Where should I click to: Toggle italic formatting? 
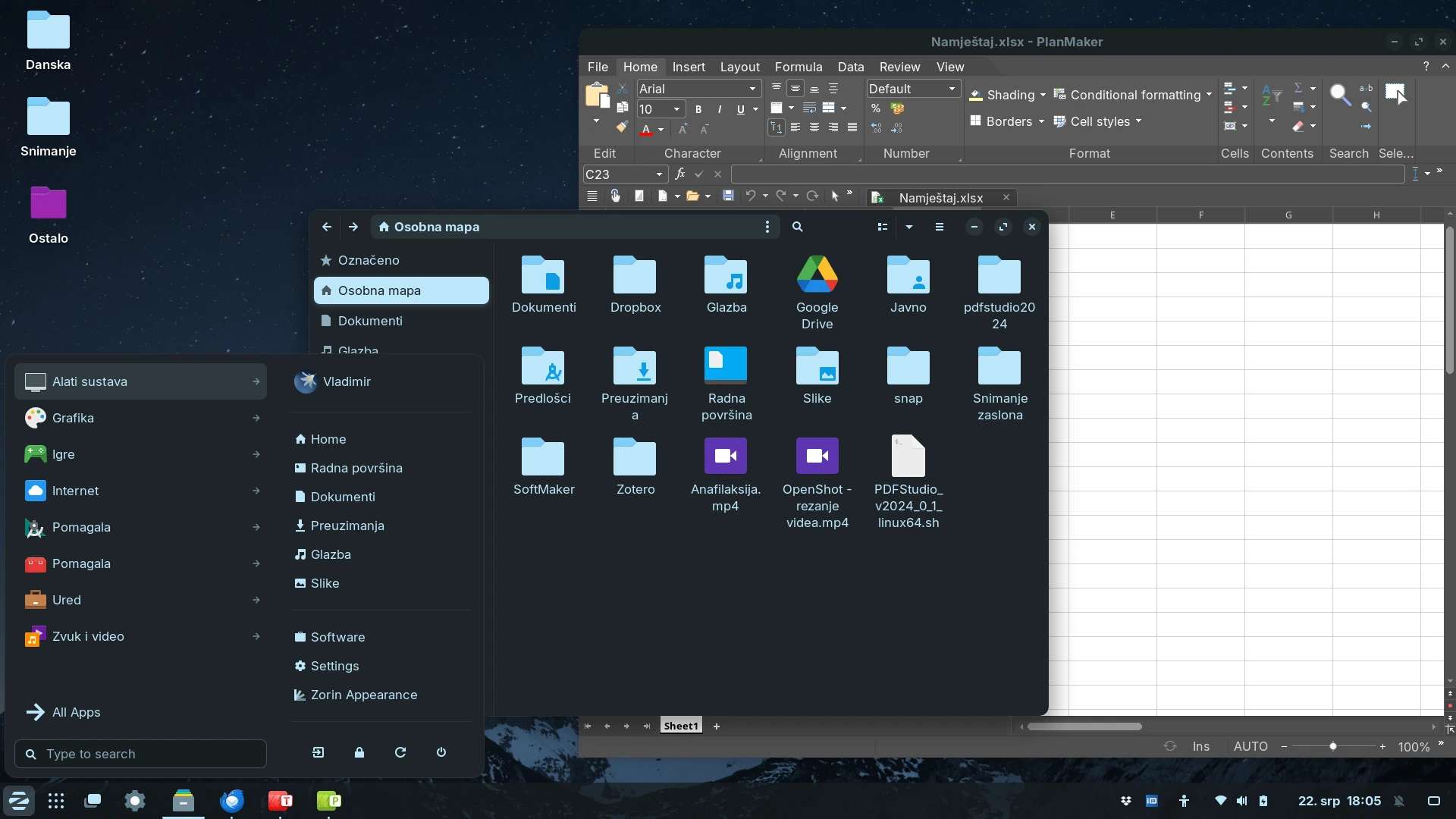coord(718,108)
